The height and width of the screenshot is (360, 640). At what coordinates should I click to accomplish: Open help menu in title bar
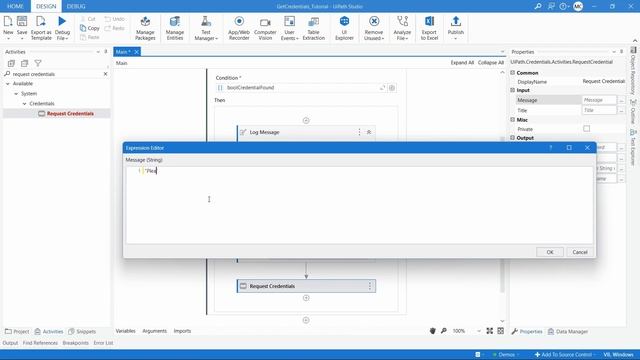click(x=564, y=6)
